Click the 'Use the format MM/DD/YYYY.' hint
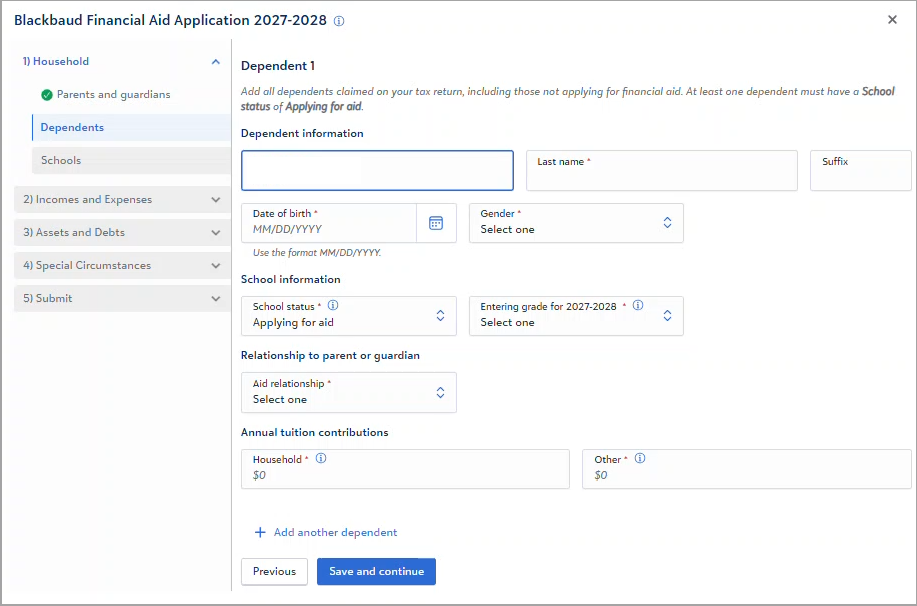 point(316,253)
